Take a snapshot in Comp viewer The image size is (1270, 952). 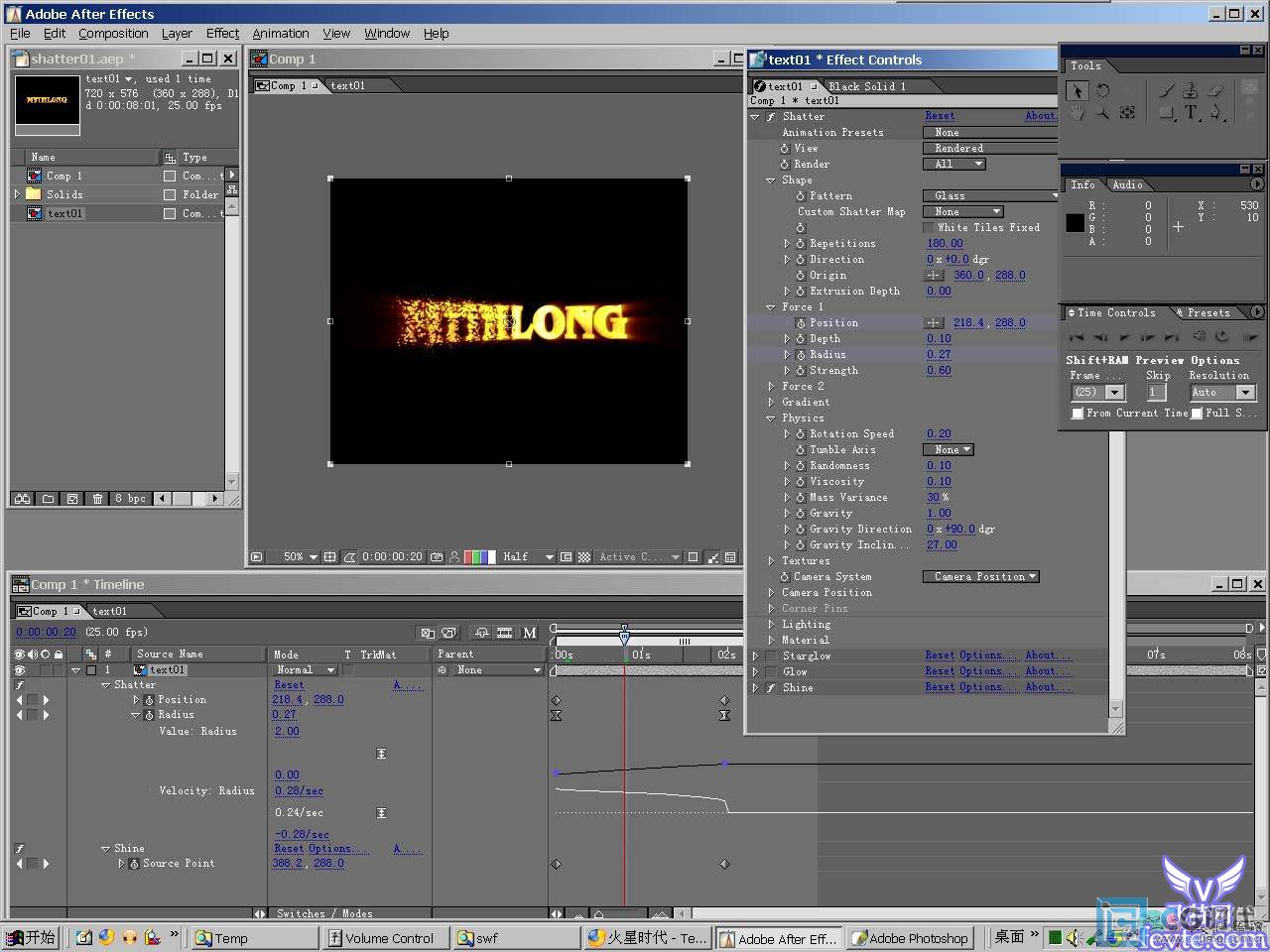pyautogui.click(x=437, y=557)
